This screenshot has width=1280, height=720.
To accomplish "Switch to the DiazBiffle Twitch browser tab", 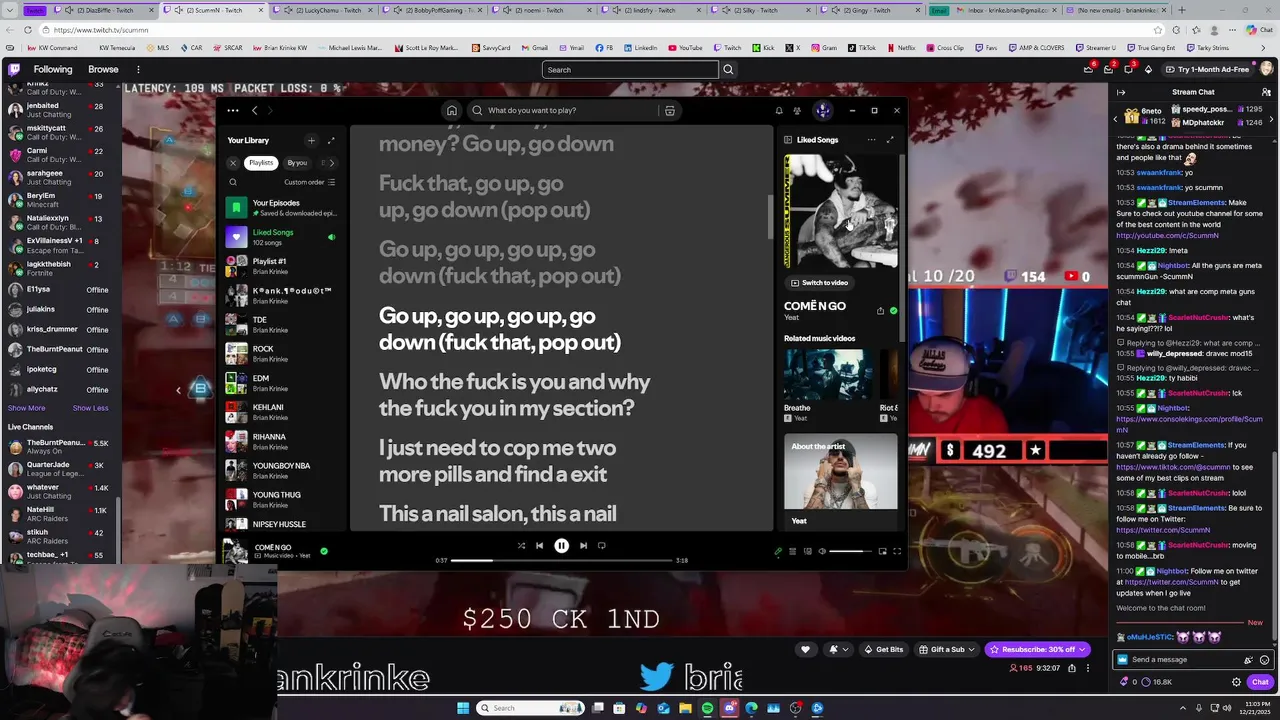I will pyautogui.click(x=106, y=10).
